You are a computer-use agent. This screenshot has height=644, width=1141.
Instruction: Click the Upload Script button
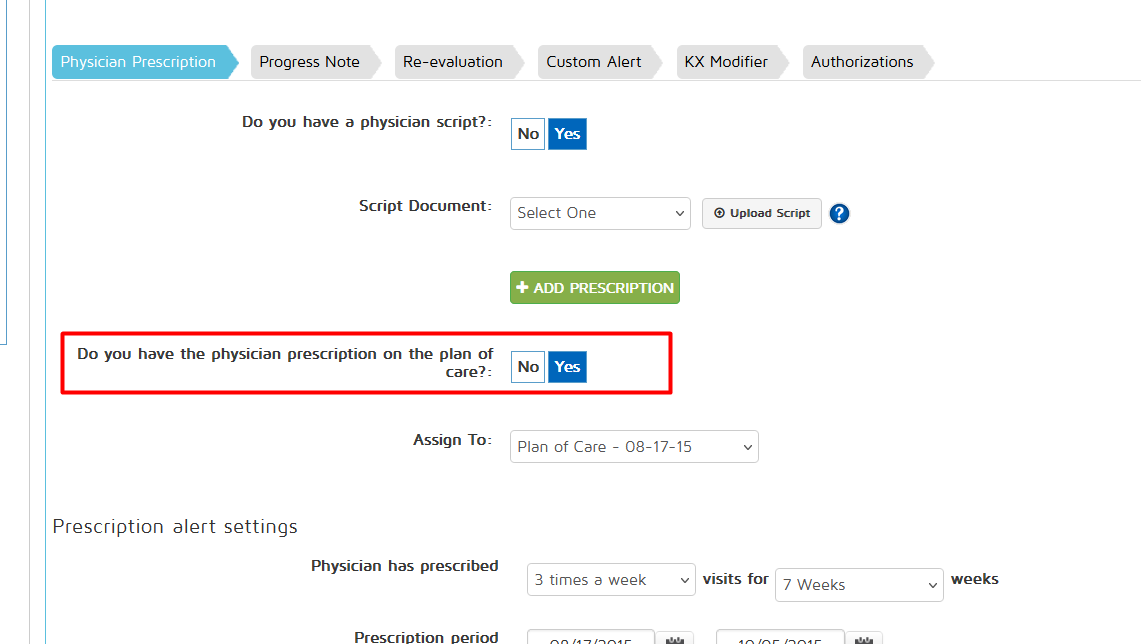click(762, 213)
